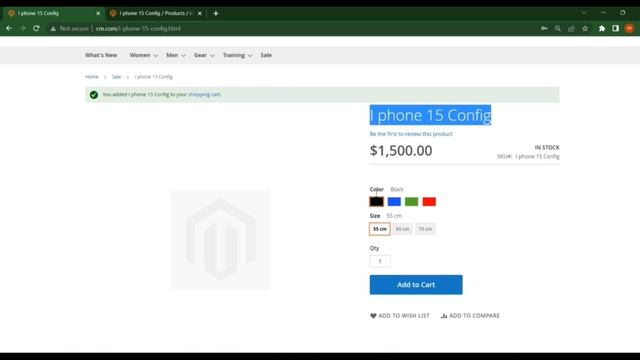Screen dimensions: 640x360
Task: Choose the 65 cm size option
Action: pos(402,229)
